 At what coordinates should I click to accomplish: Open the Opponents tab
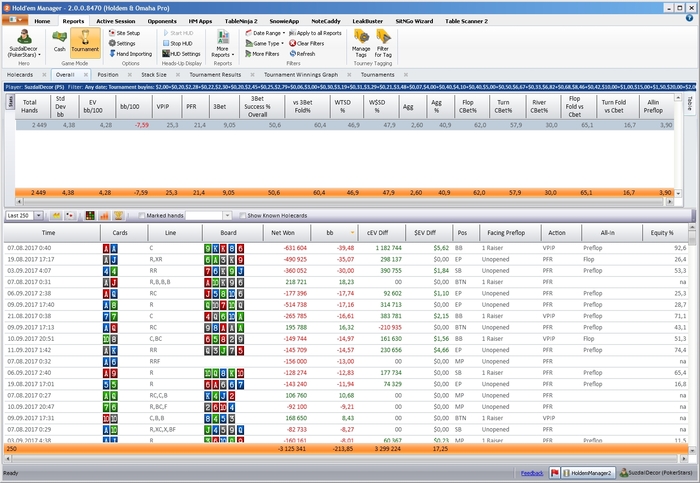pos(162,21)
